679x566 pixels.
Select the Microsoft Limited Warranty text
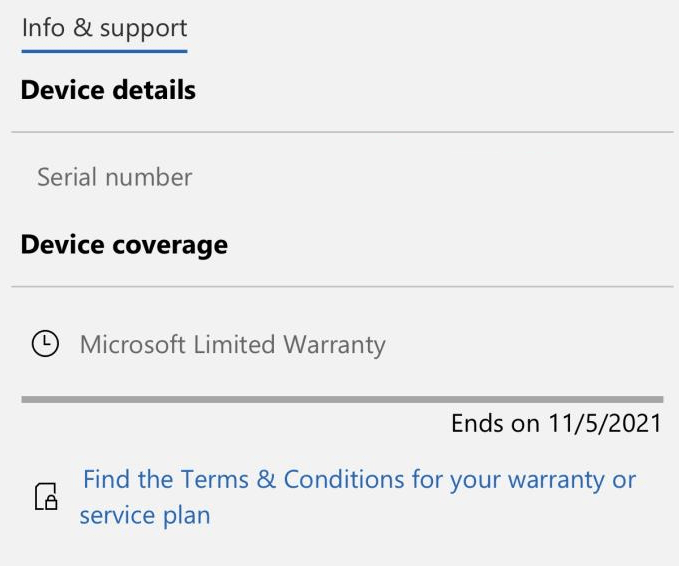tap(232, 345)
